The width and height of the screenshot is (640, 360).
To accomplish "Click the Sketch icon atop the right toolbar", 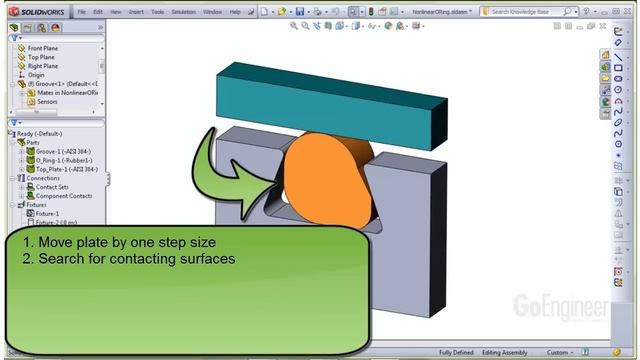I will [618, 31].
